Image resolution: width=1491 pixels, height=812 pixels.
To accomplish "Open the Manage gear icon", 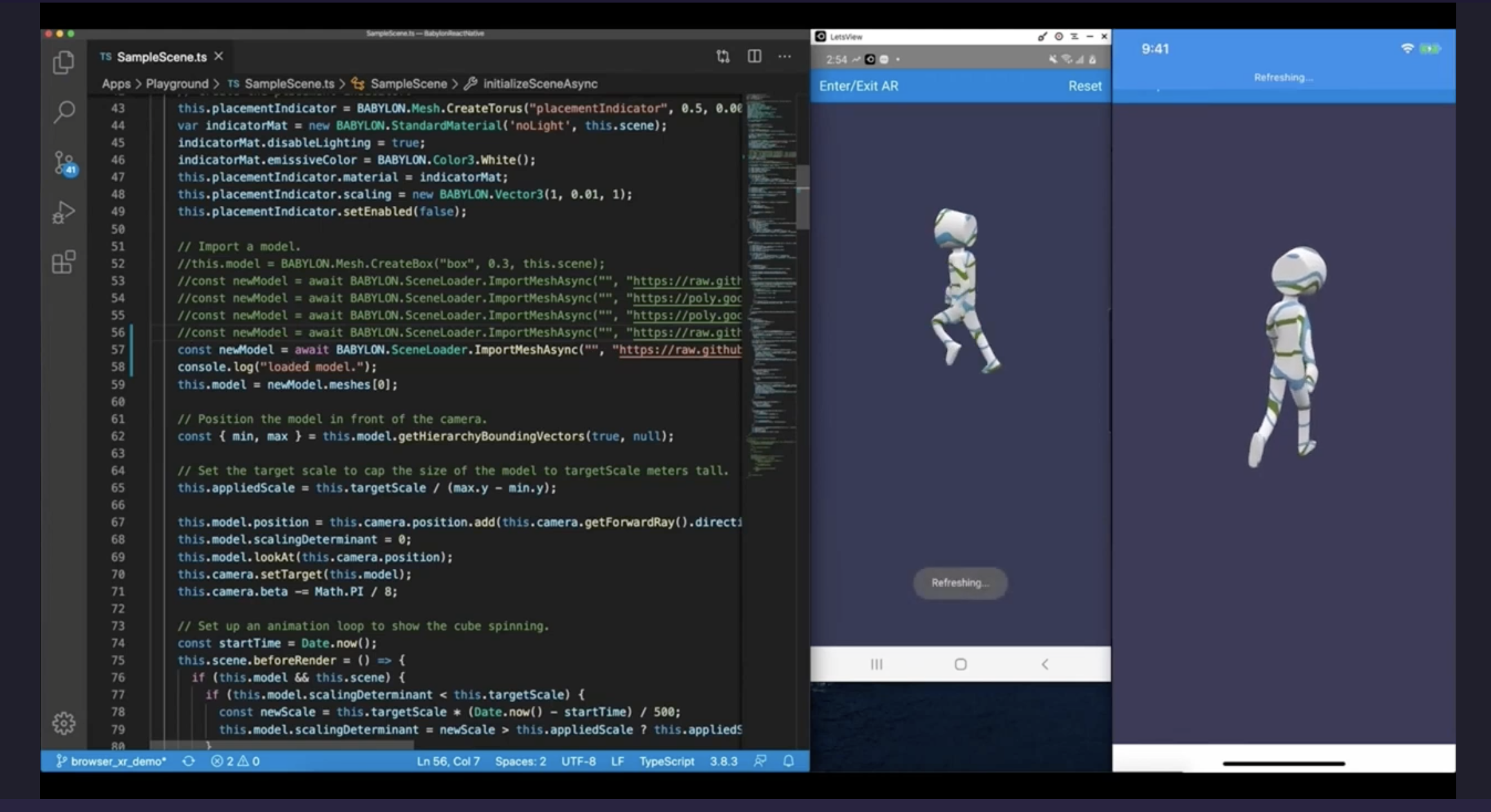I will coord(63,723).
